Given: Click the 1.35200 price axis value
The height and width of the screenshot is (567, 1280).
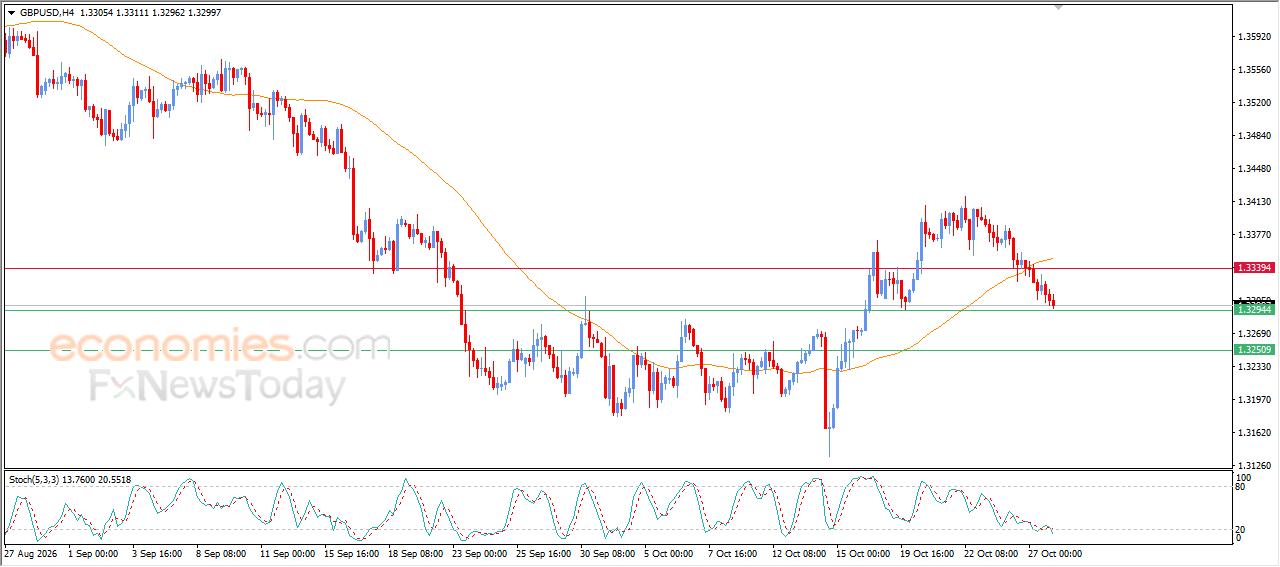Looking at the screenshot, I should (1254, 103).
